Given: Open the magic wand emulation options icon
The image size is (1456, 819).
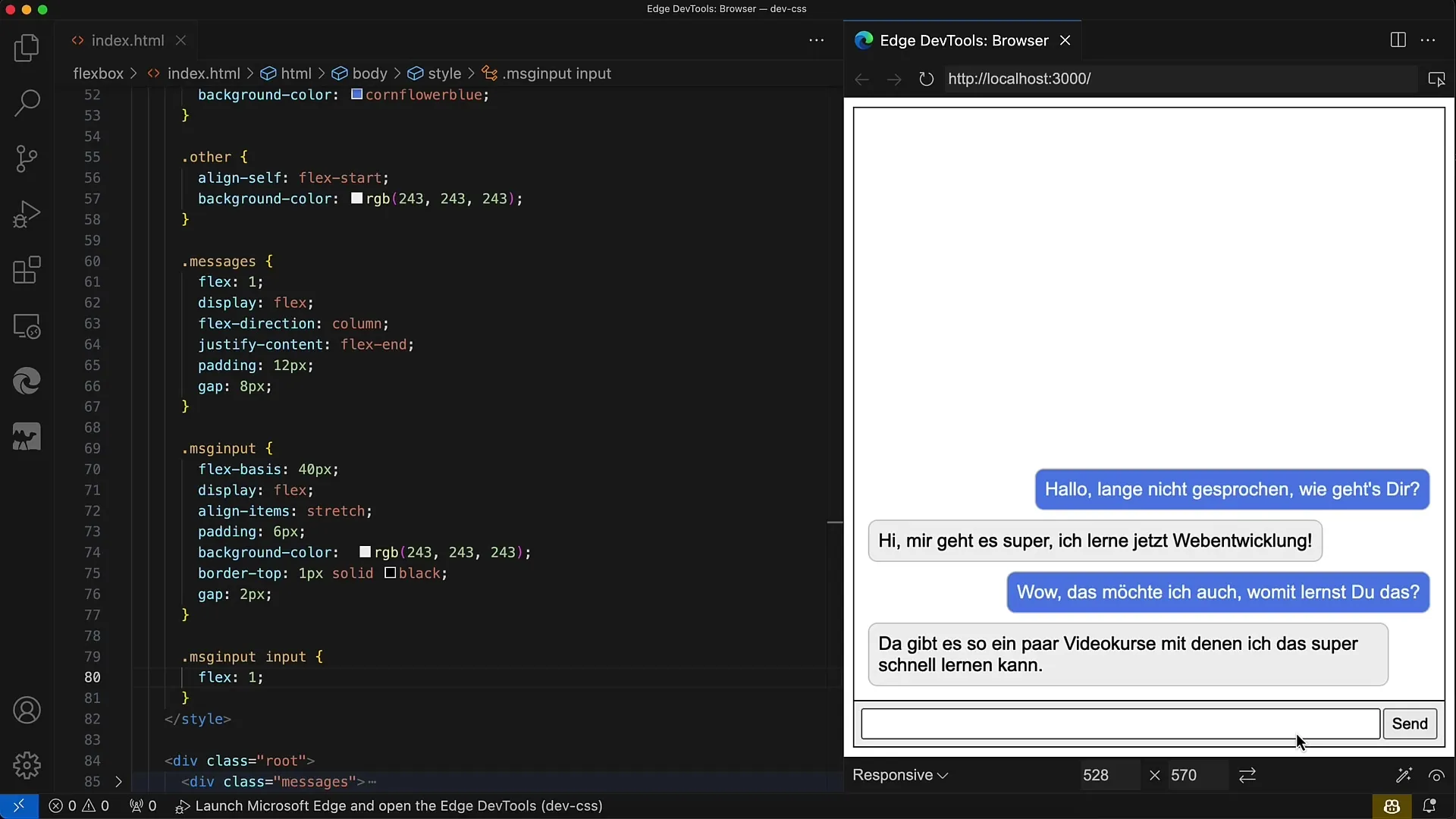Looking at the screenshot, I should click(1404, 775).
